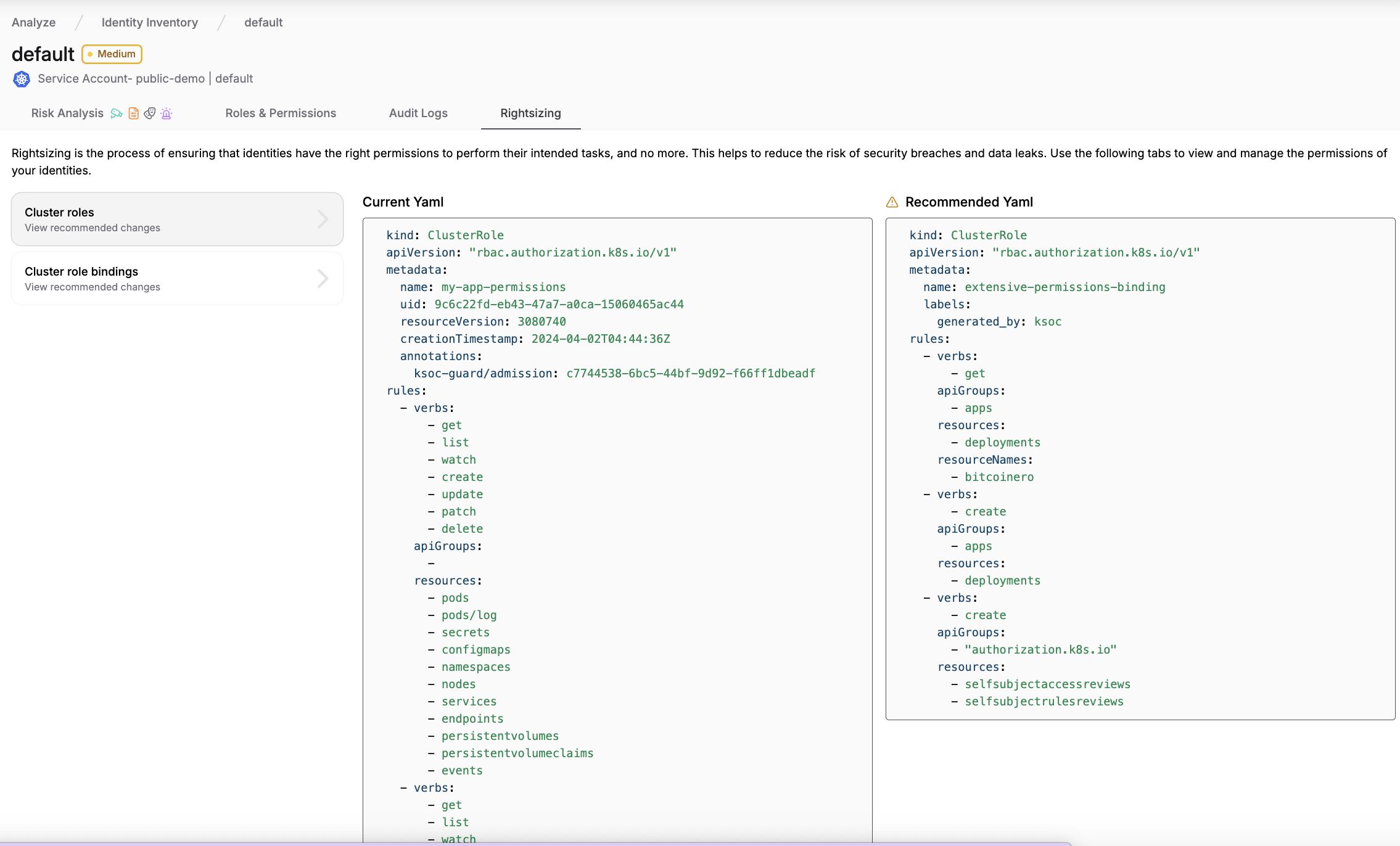This screenshot has height=846, width=1400.
Task: Select the Roles & Permissions tab
Action: pos(281,113)
